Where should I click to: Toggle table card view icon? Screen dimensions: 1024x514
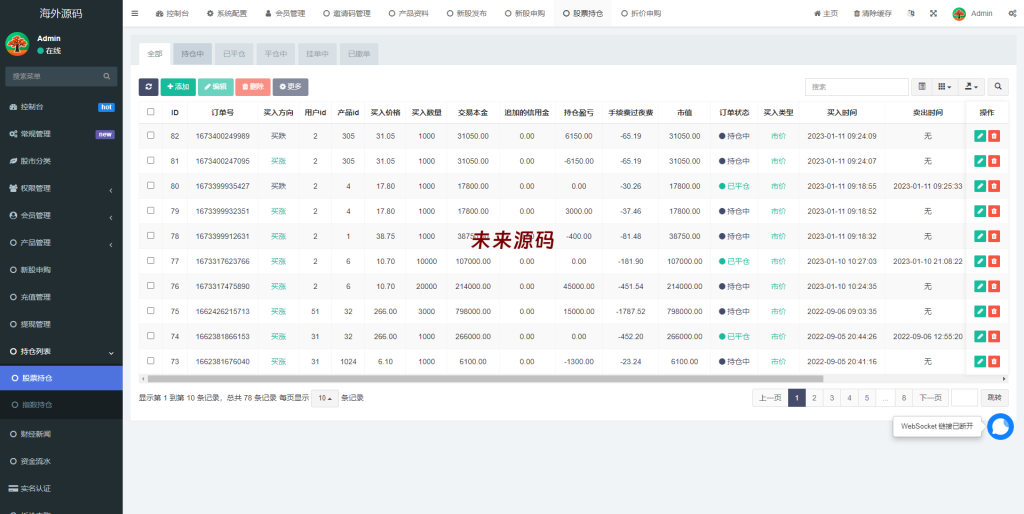922,86
